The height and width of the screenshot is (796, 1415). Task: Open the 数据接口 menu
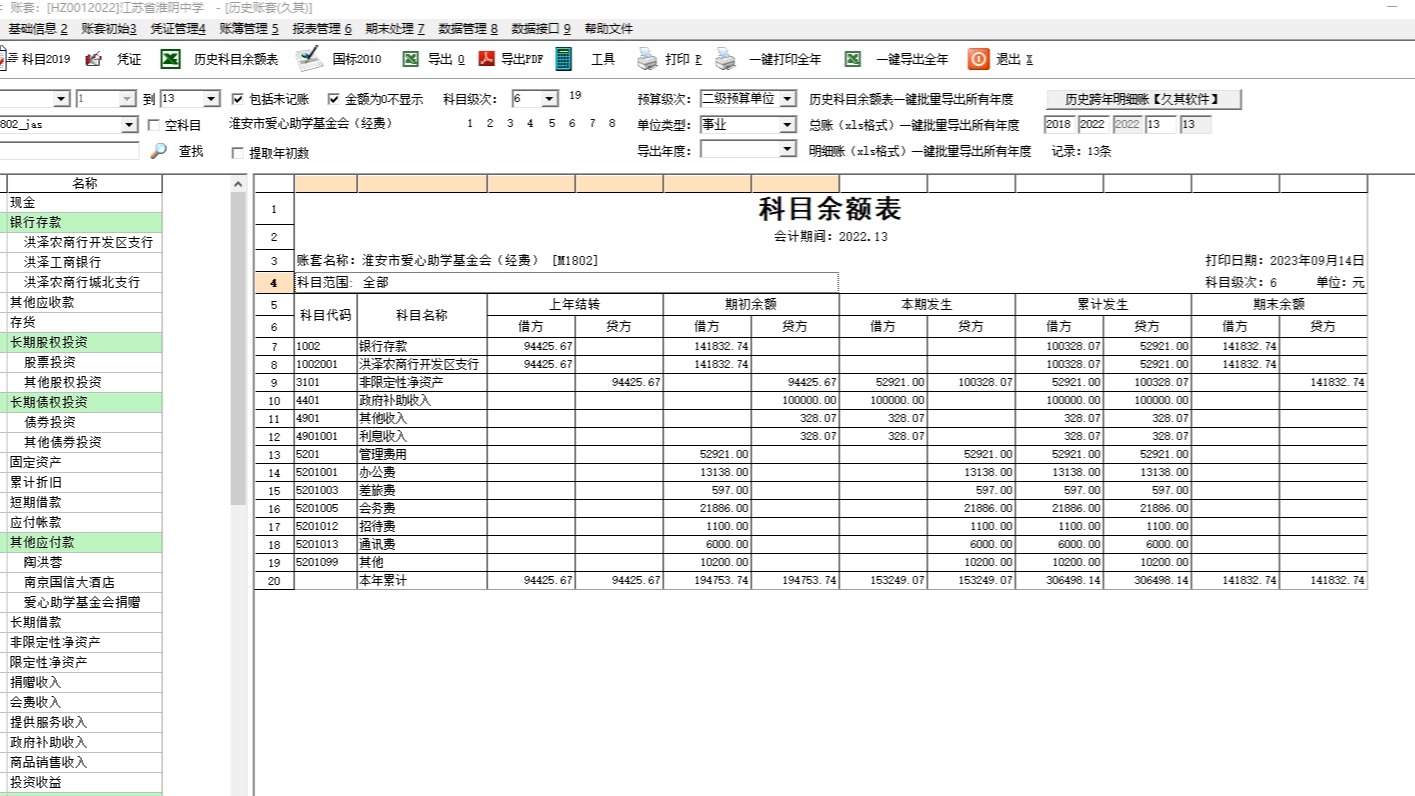click(541, 29)
